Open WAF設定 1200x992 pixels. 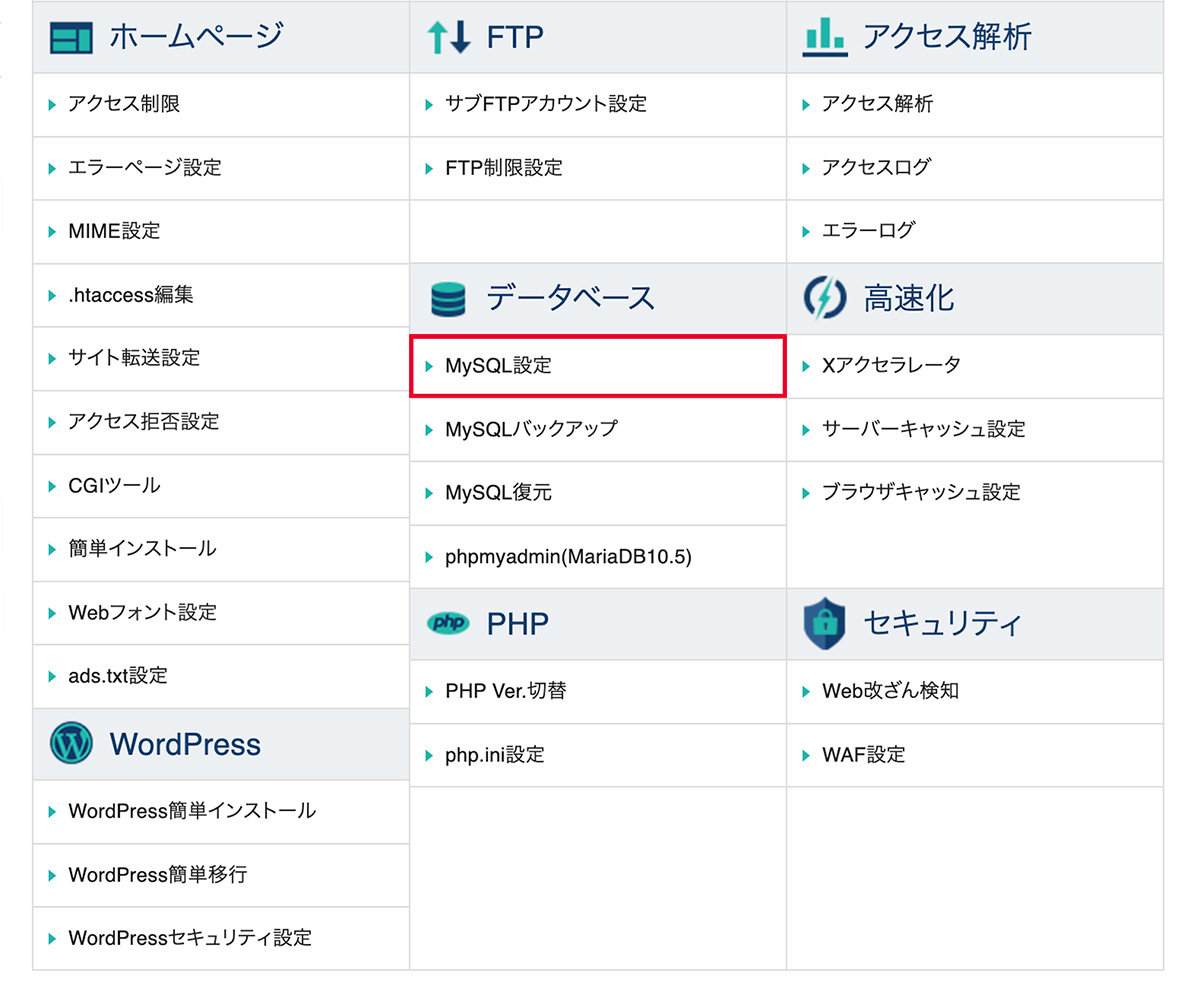coord(865,755)
